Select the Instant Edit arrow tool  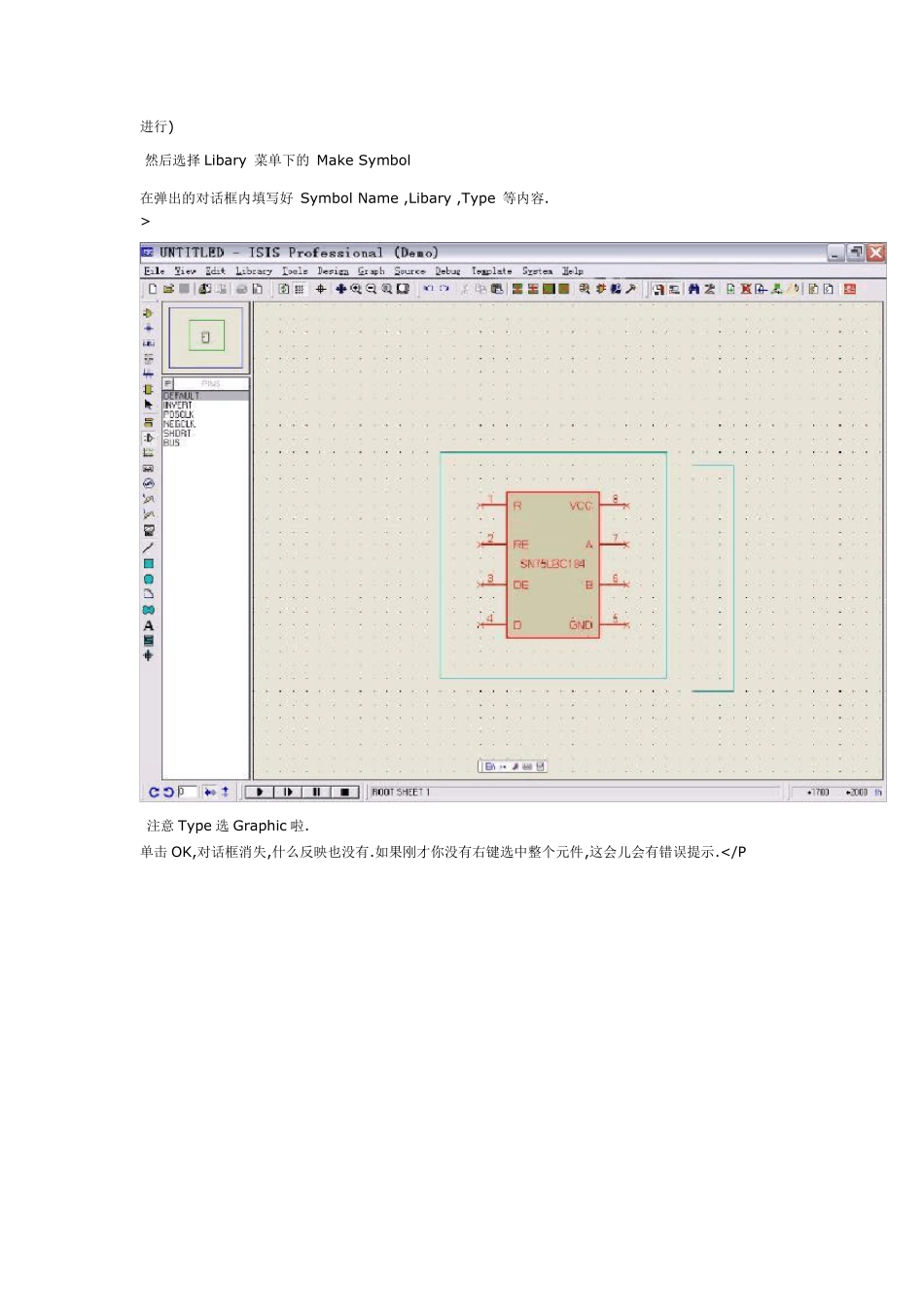[148, 405]
